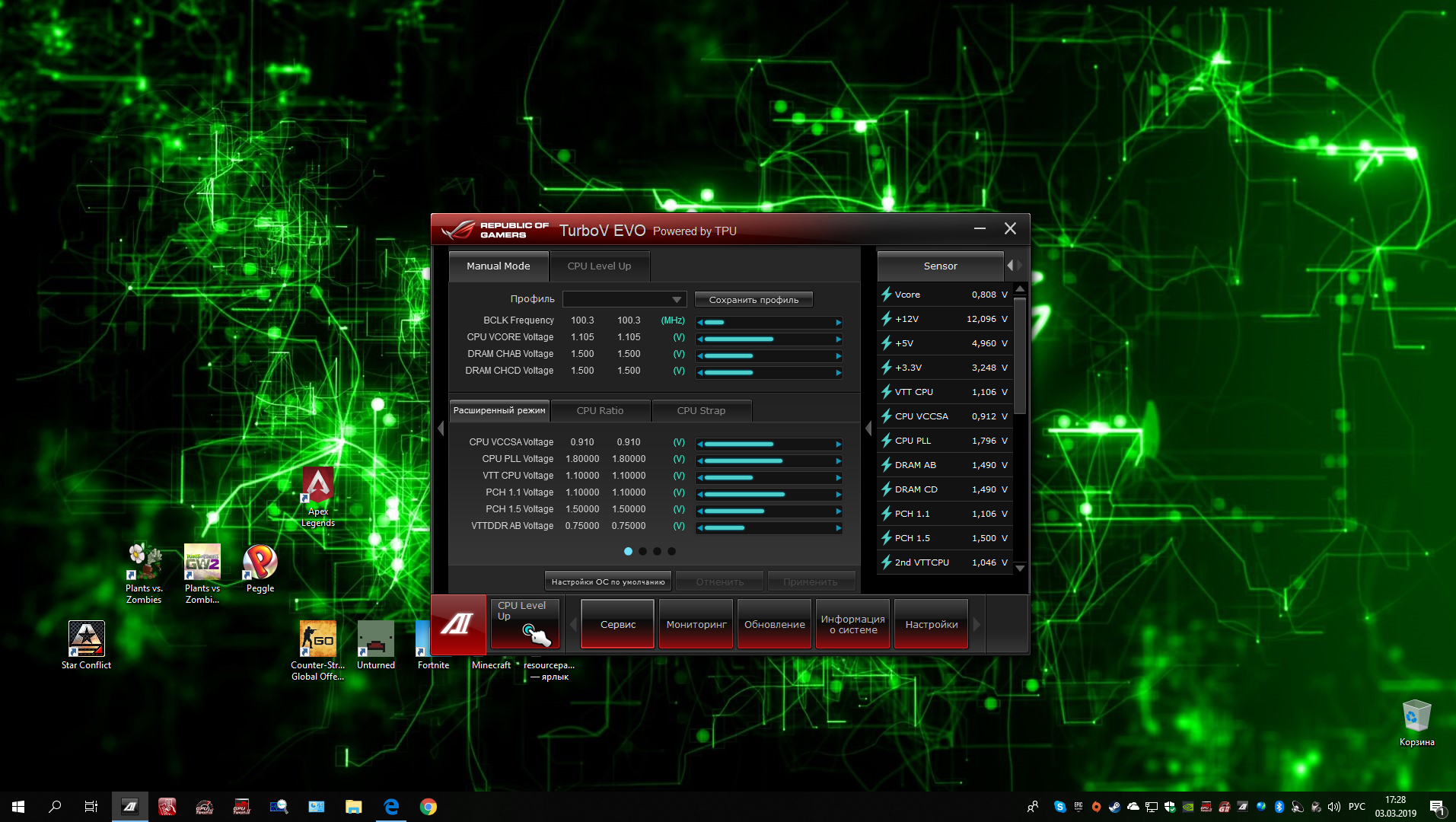Click Сохранить профиль button
1456x822 pixels.
753,300
